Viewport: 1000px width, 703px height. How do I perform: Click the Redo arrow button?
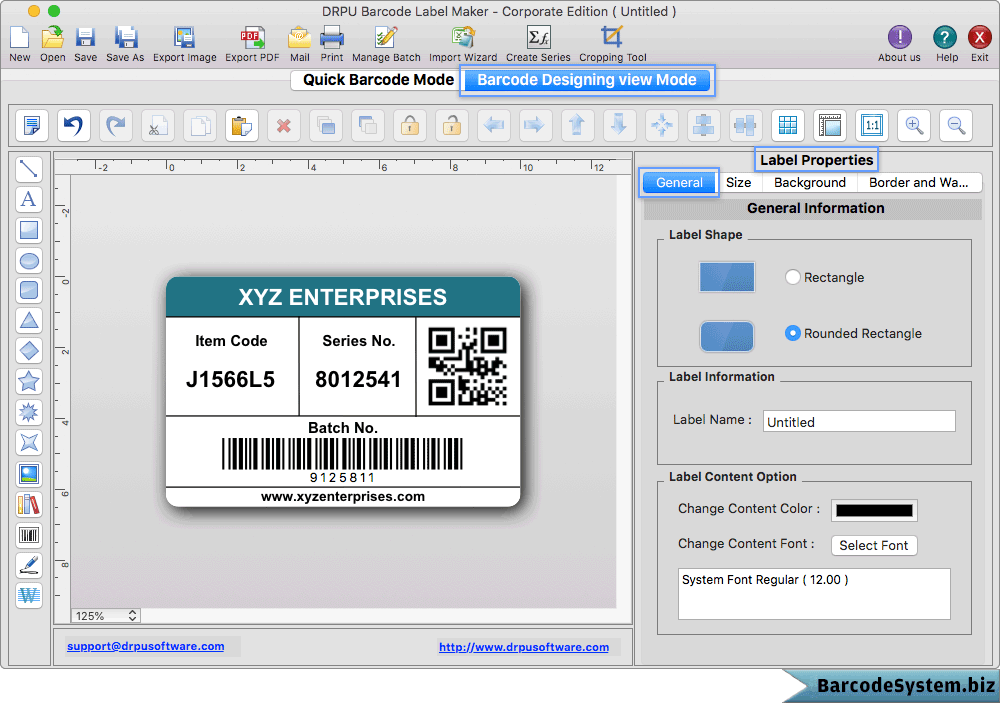coord(115,125)
